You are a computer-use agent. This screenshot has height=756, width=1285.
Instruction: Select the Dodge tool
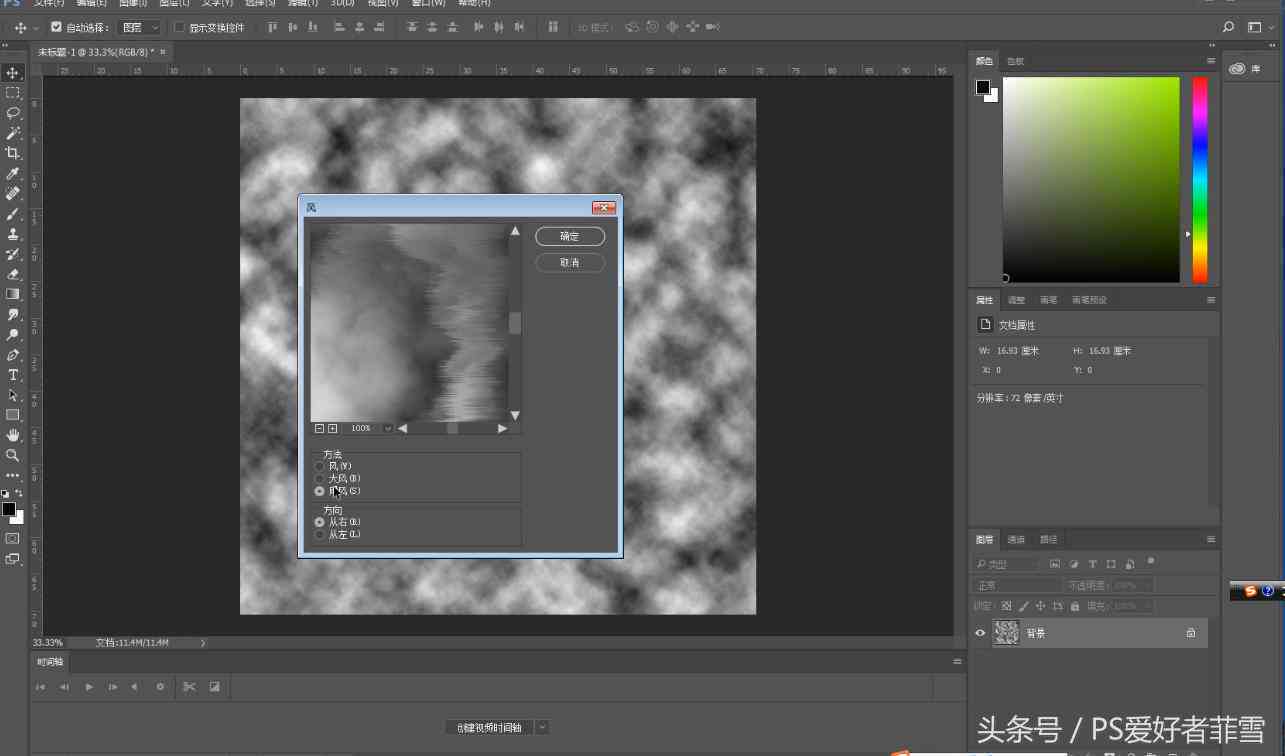(x=13, y=335)
